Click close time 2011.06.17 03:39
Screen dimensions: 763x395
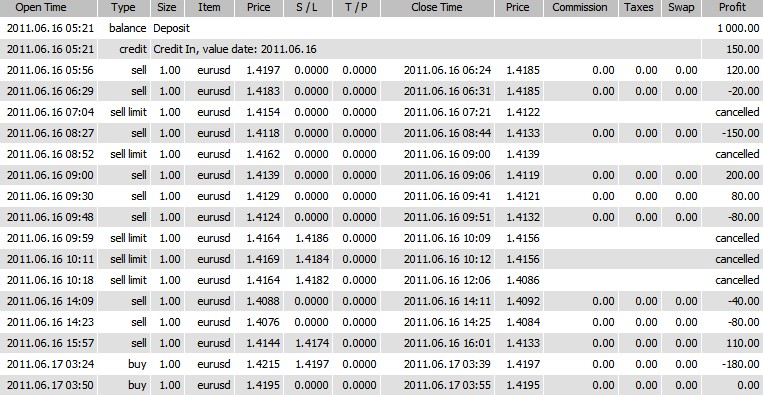(447, 363)
